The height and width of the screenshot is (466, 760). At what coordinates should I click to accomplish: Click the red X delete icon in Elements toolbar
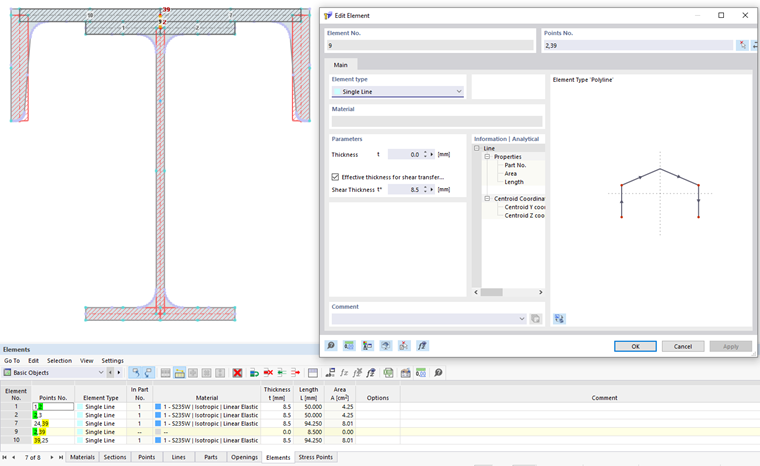[x=237, y=373]
